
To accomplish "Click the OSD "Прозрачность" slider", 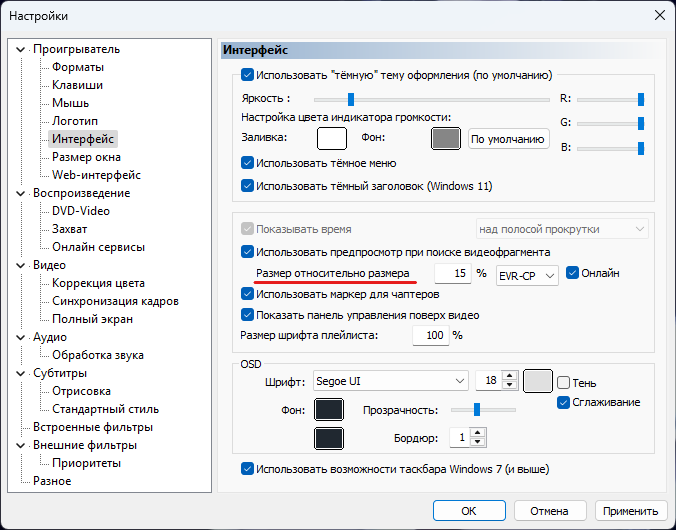I will 483,410.
